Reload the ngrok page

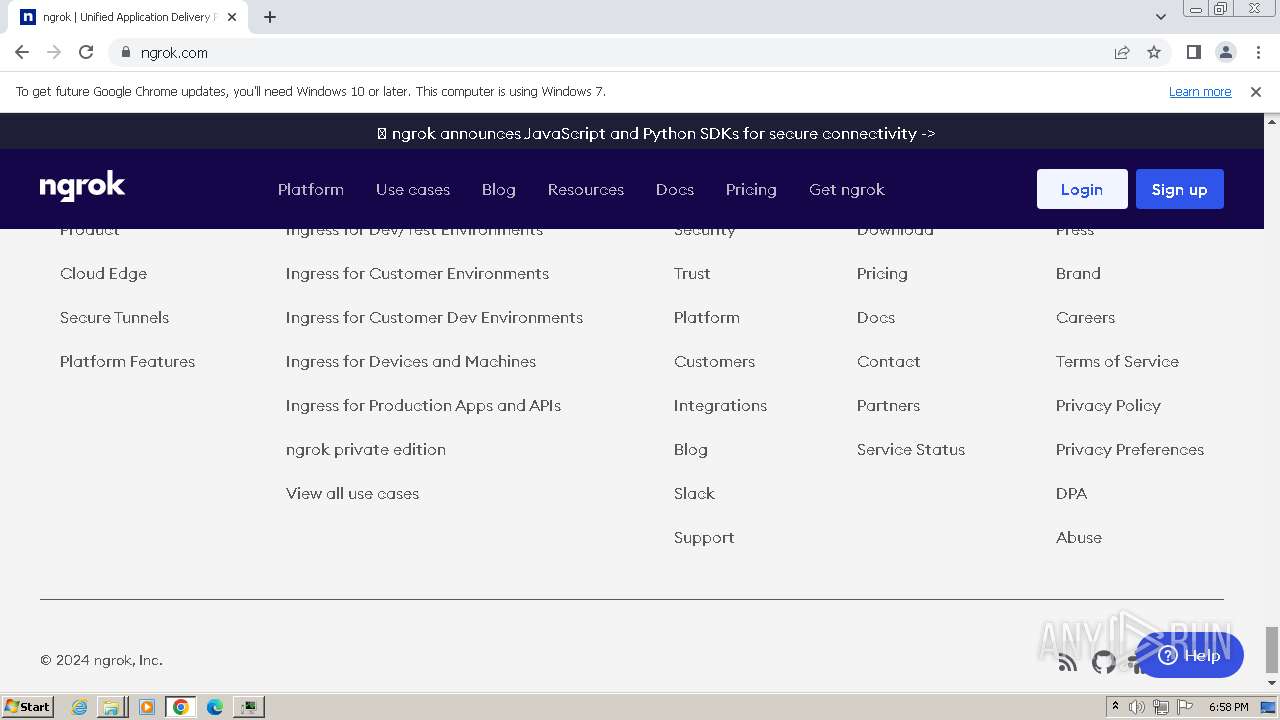[x=86, y=52]
